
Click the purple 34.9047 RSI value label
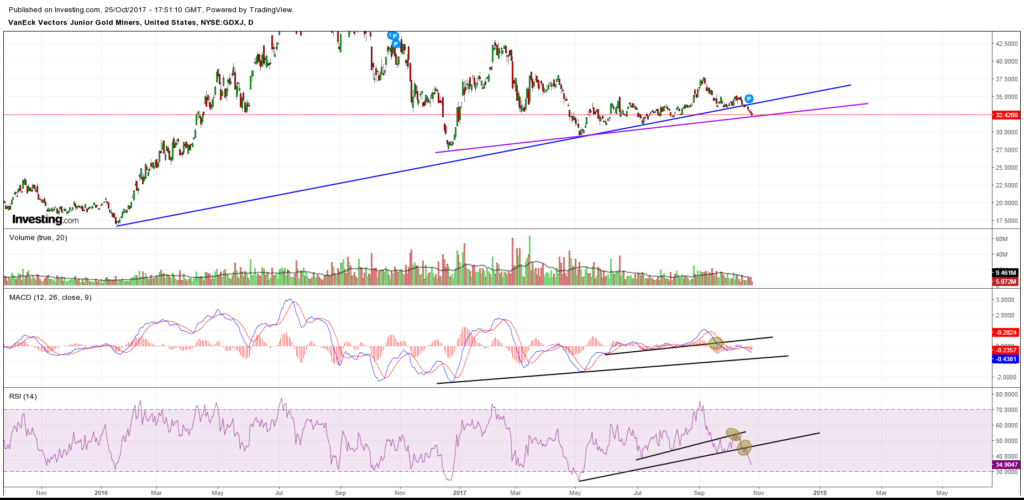pyautogui.click(x=1006, y=464)
